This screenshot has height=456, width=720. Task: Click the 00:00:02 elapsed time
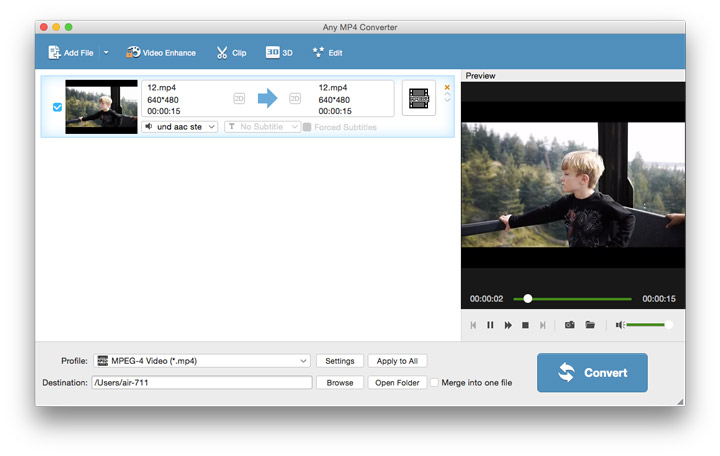(x=486, y=299)
